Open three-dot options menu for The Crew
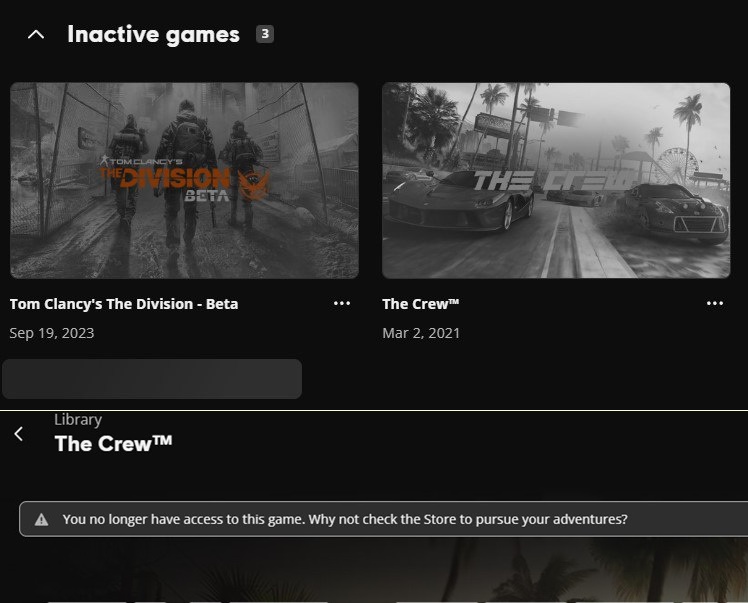The image size is (748, 603). (x=715, y=303)
